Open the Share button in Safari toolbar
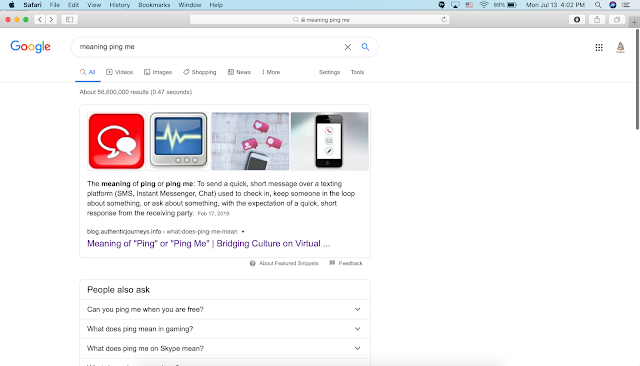 click(597, 20)
